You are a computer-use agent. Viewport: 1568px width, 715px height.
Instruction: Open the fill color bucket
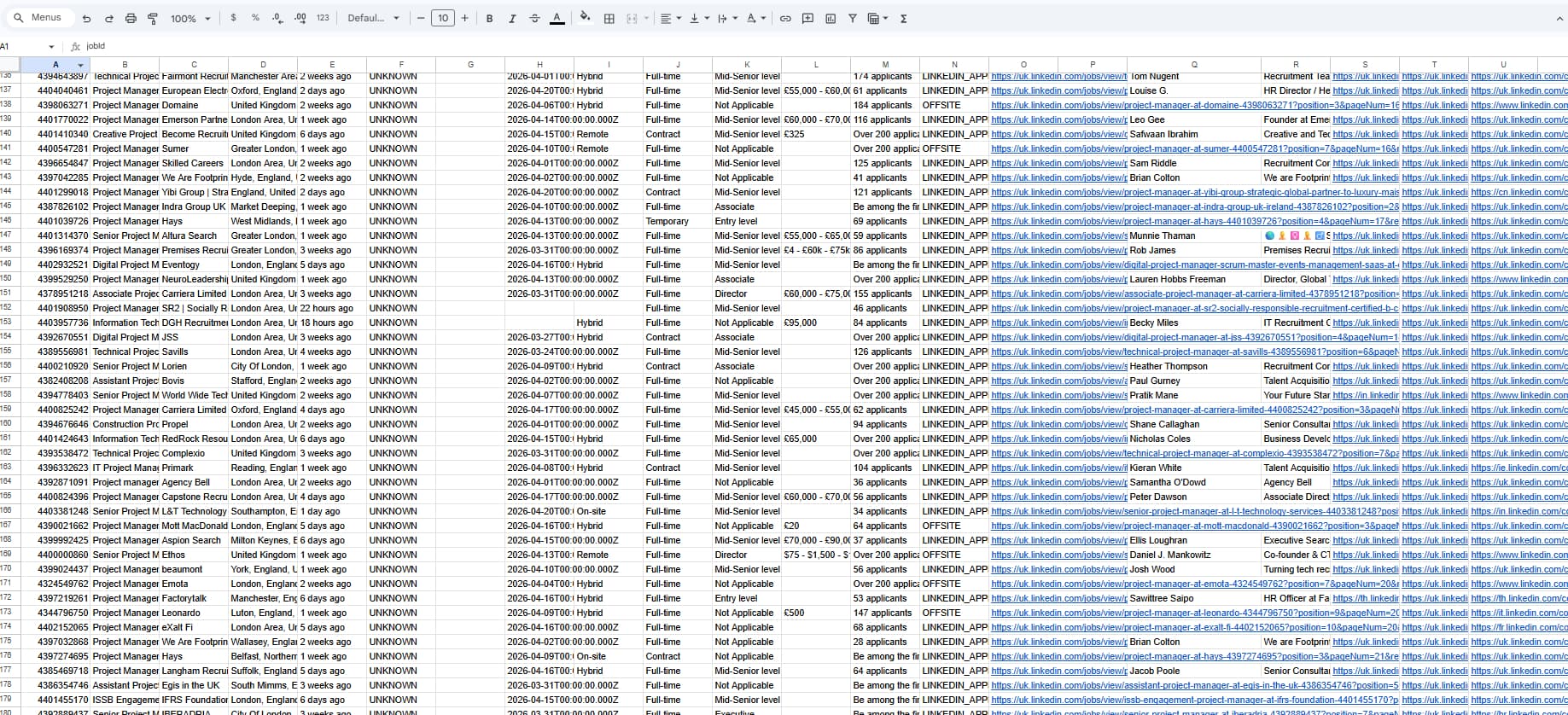coord(585,18)
